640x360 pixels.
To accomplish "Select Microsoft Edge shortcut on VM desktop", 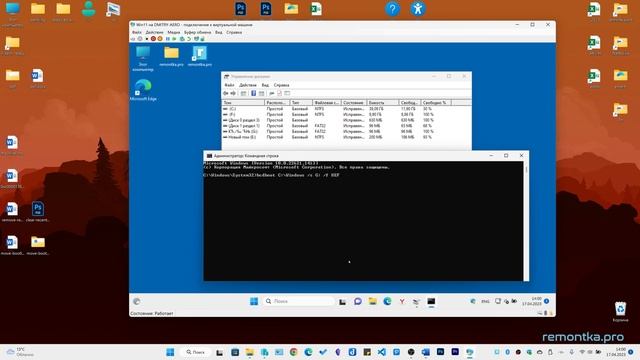I will (143, 90).
